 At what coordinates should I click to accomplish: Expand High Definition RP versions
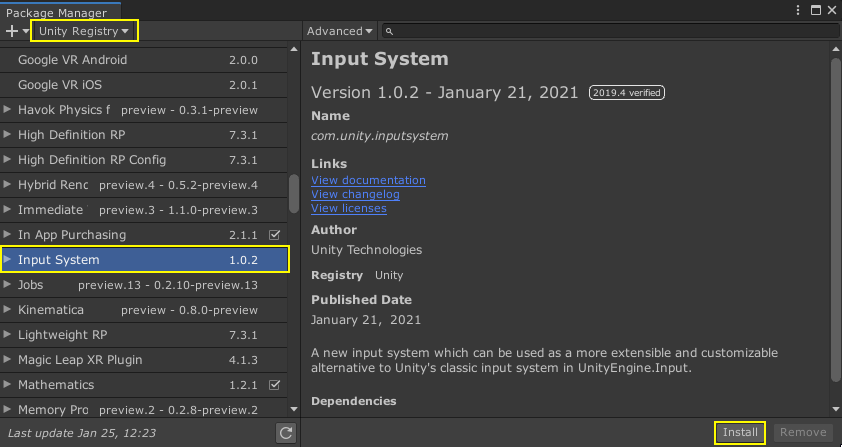tap(7, 135)
